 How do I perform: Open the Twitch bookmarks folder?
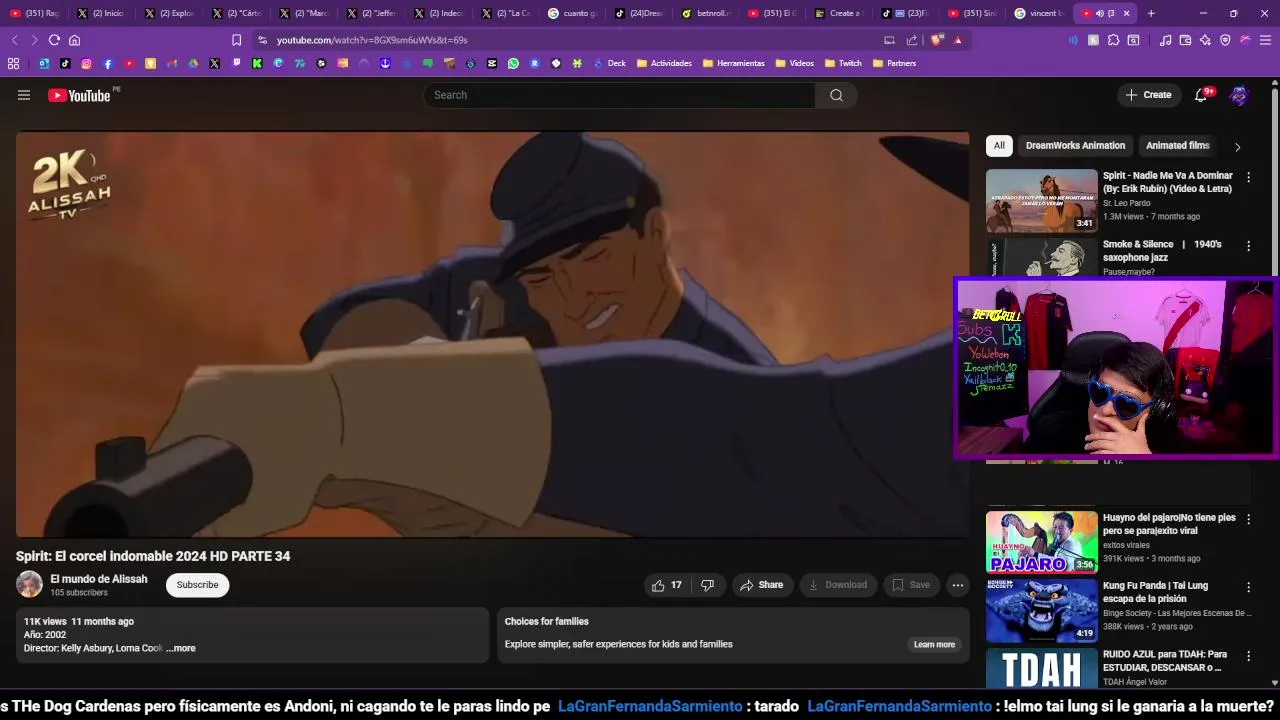[843, 63]
